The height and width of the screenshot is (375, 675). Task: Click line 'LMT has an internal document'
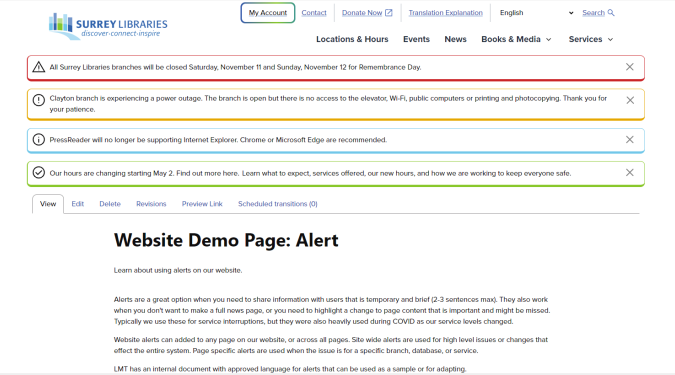click(290, 369)
